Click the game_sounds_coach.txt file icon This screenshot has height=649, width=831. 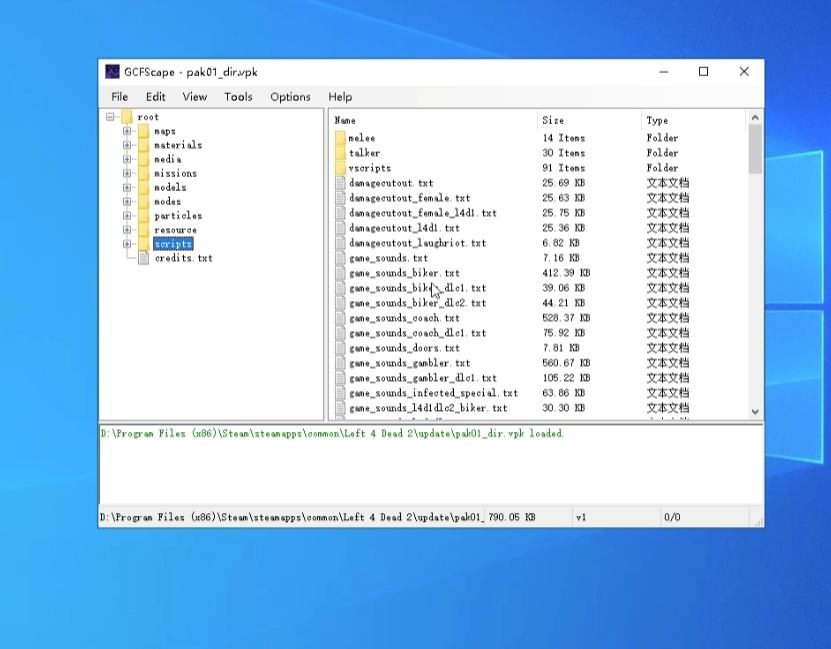(340, 318)
